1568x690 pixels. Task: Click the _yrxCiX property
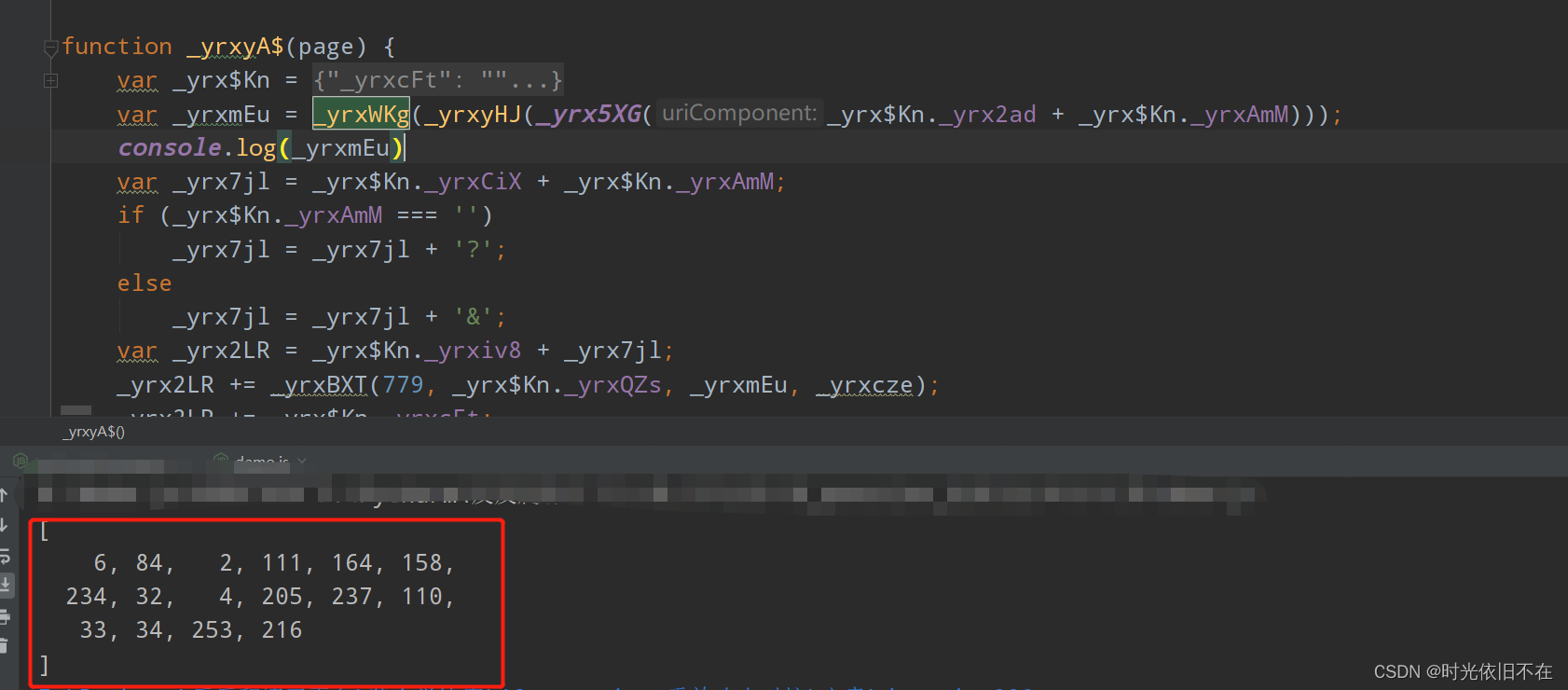473,182
